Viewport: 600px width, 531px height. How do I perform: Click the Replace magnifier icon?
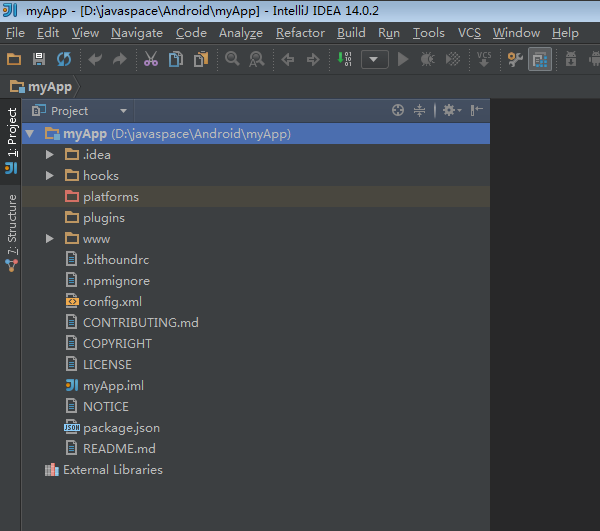point(256,59)
